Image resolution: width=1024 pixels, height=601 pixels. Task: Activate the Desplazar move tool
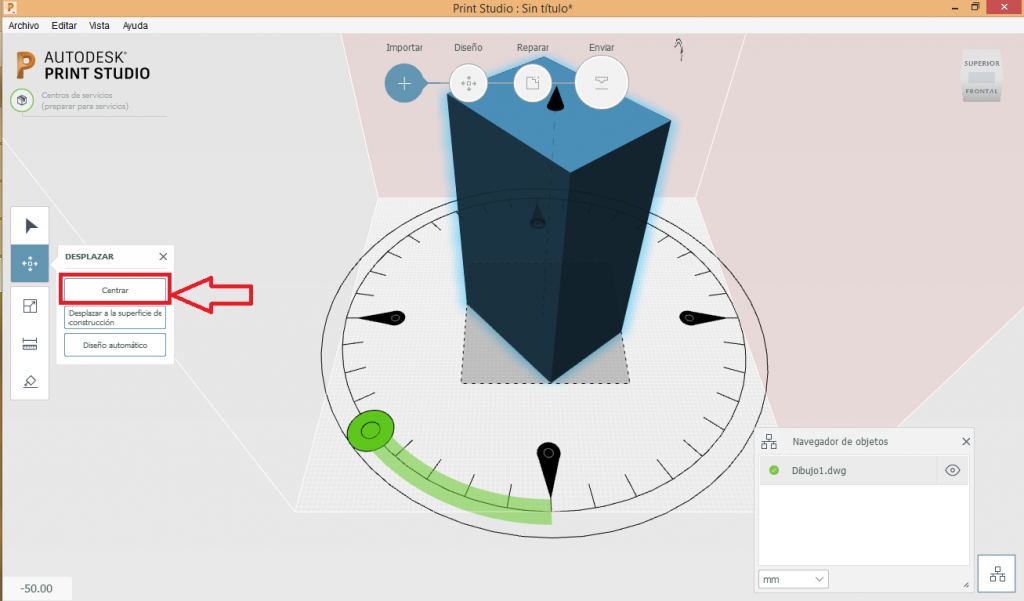(x=29, y=264)
